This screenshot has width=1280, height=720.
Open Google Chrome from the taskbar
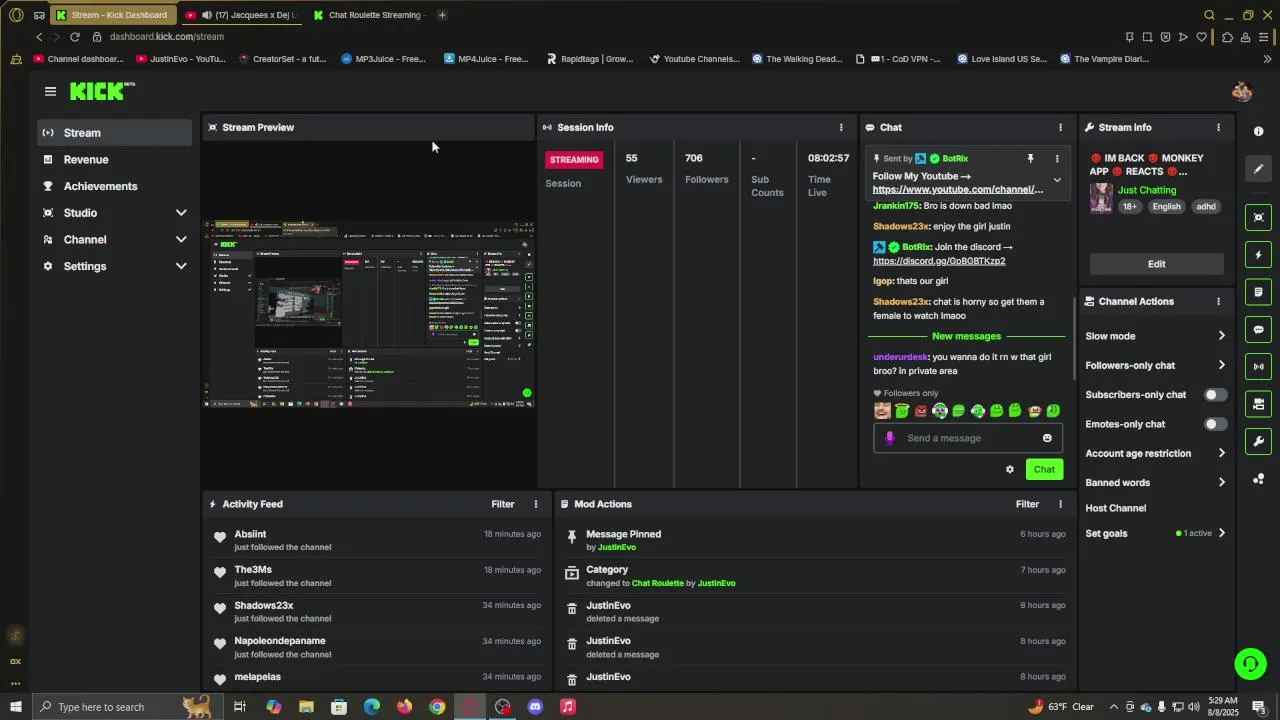[x=437, y=707]
